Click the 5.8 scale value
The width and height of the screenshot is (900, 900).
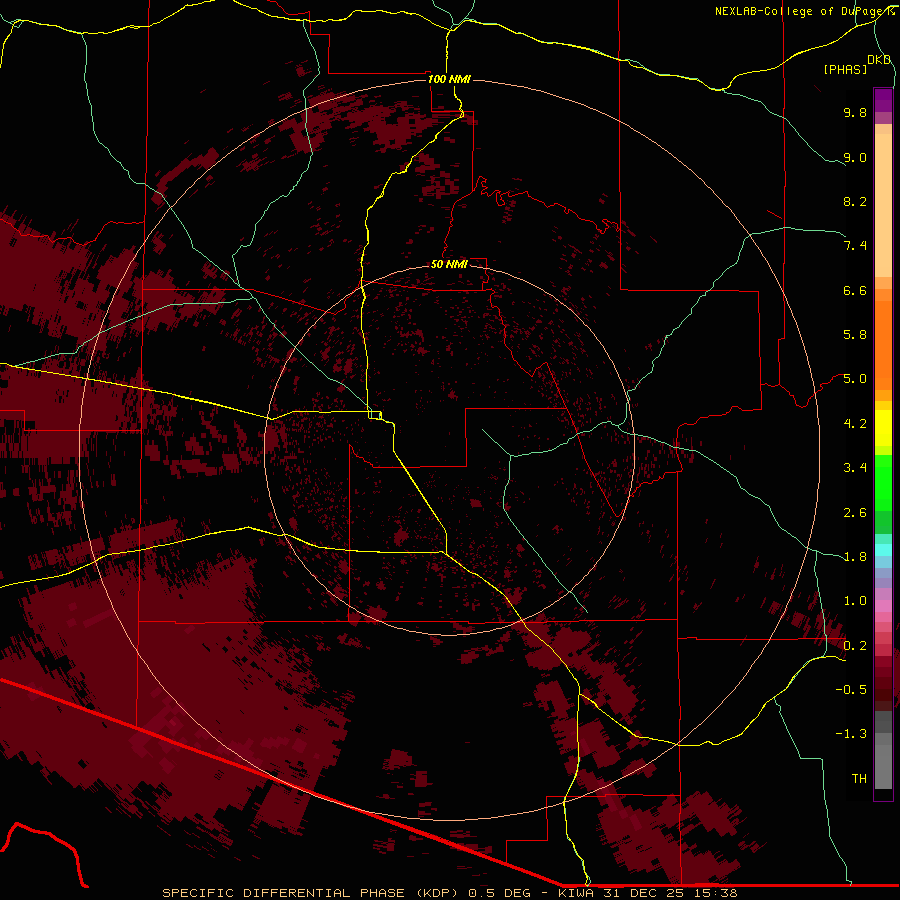[855, 335]
